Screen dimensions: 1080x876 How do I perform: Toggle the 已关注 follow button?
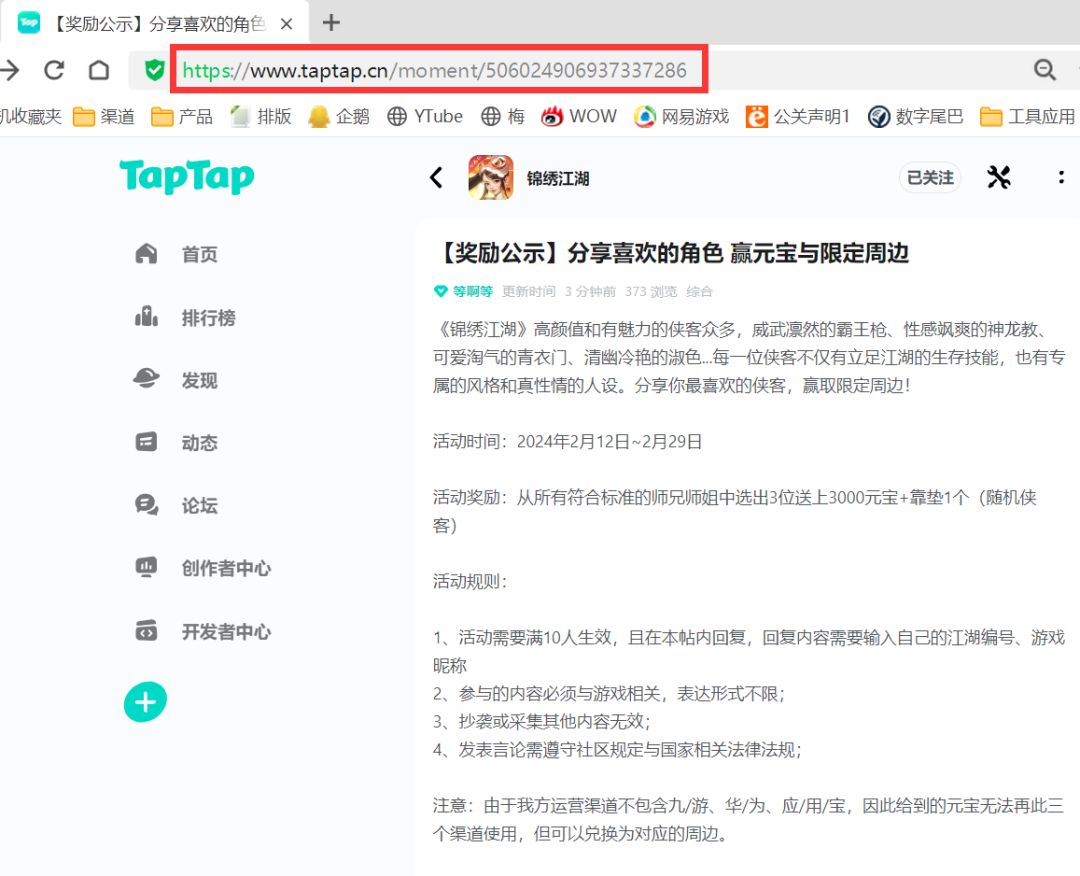[930, 178]
